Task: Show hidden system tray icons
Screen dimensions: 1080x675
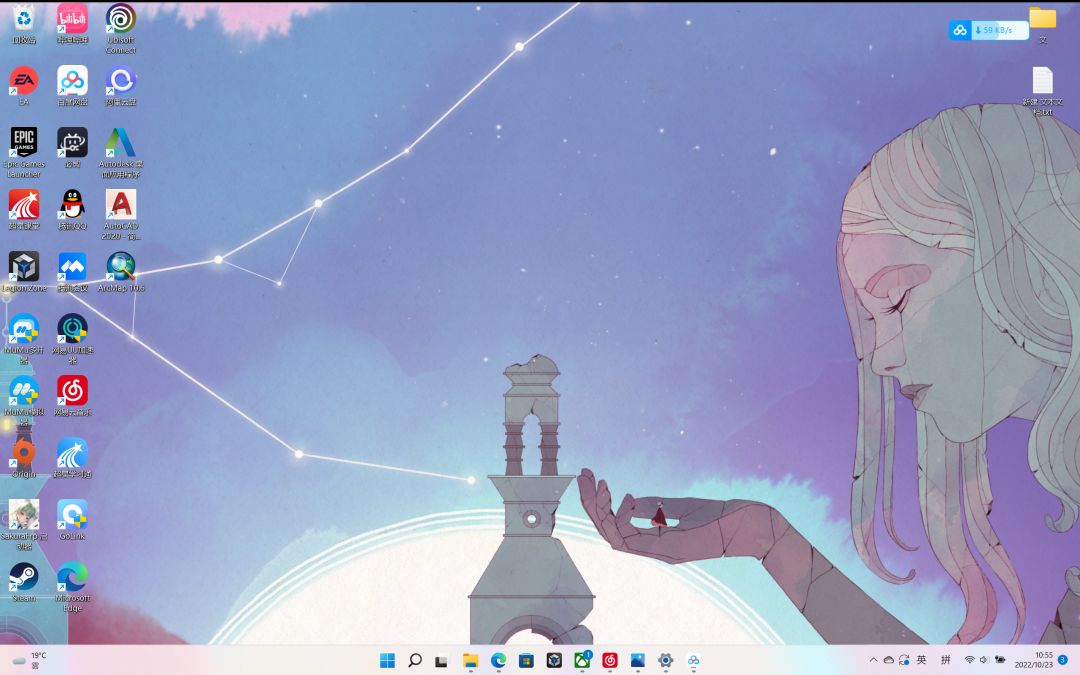Action: pyautogui.click(x=873, y=660)
